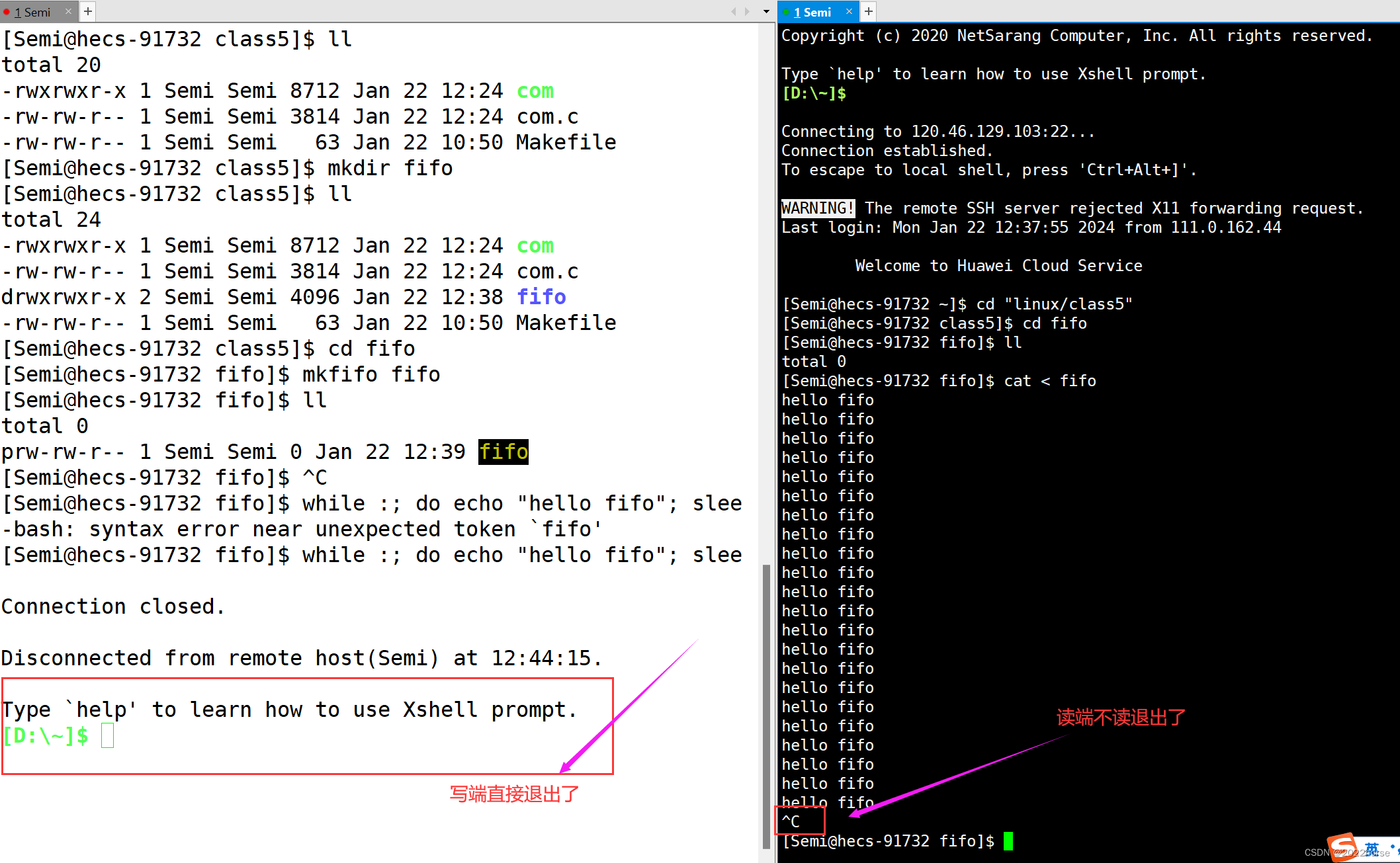Click the 'Connection established.' line
1400x863 pixels.
click(887, 151)
